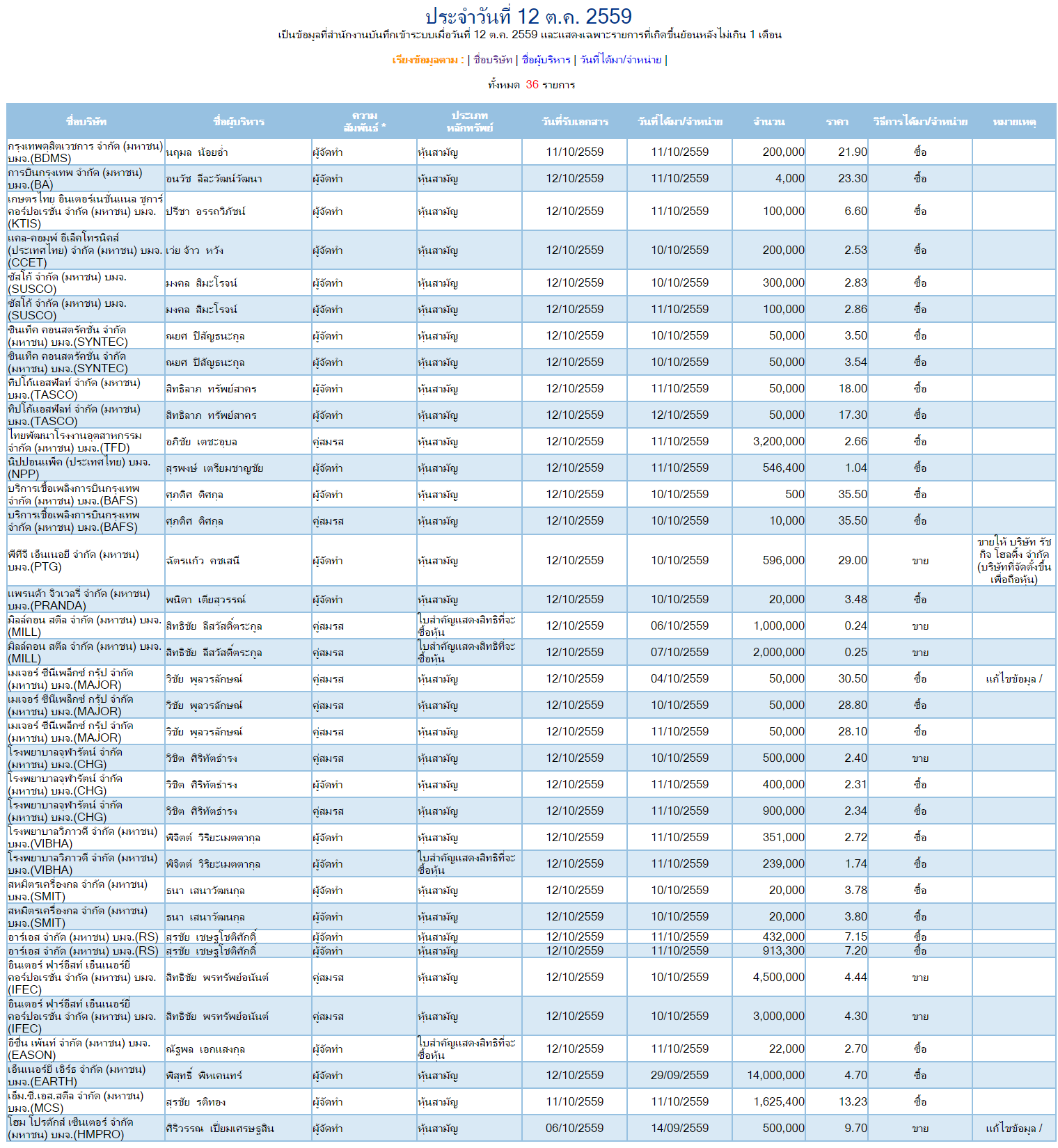Click แก้ไขข้อมูล remark in the HMPRO row
Image resolution: width=1058 pixels, height=1148 pixels.
(1014, 1129)
